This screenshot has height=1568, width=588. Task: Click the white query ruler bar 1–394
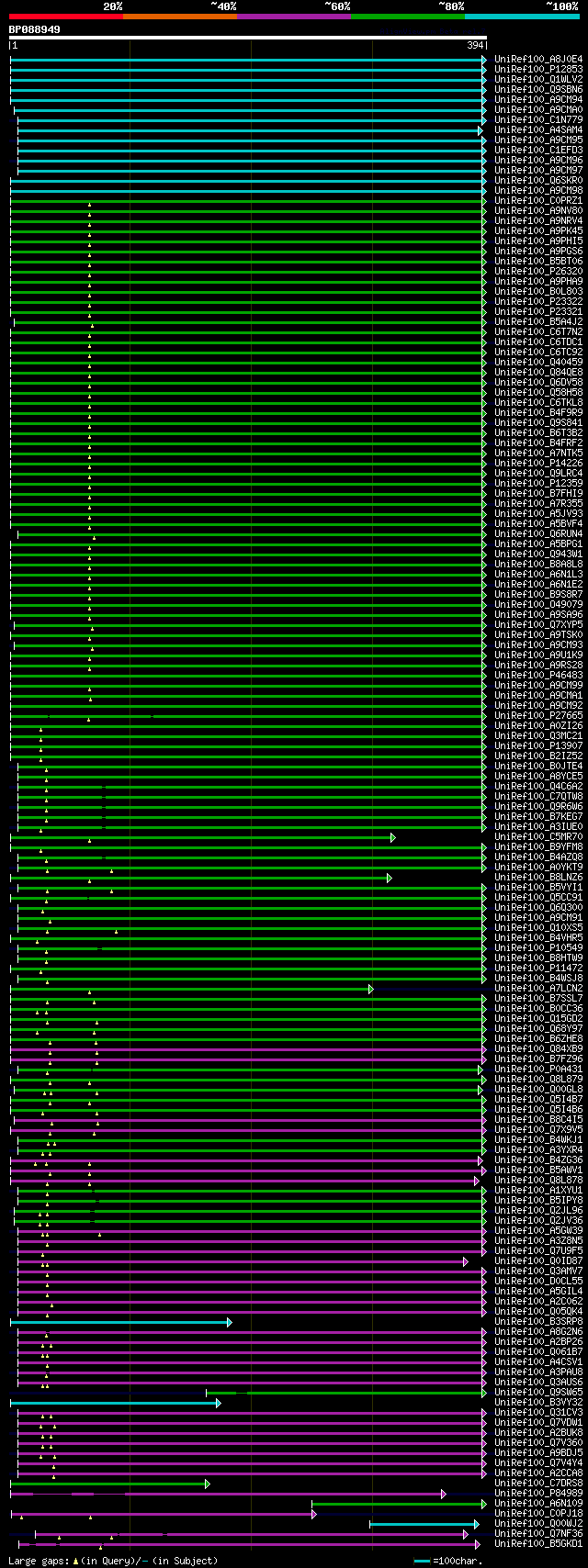(248, 38)
